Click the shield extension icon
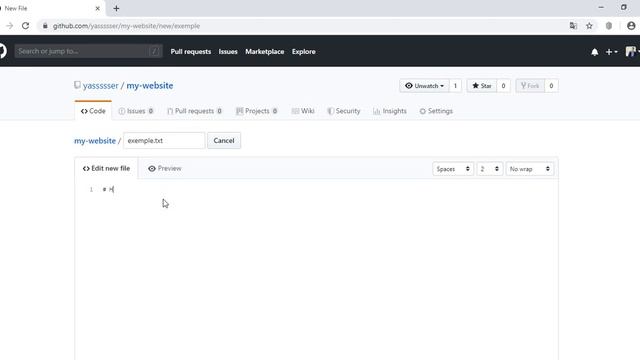The width and height of the screenshot is (640, 360). (609, 26)
